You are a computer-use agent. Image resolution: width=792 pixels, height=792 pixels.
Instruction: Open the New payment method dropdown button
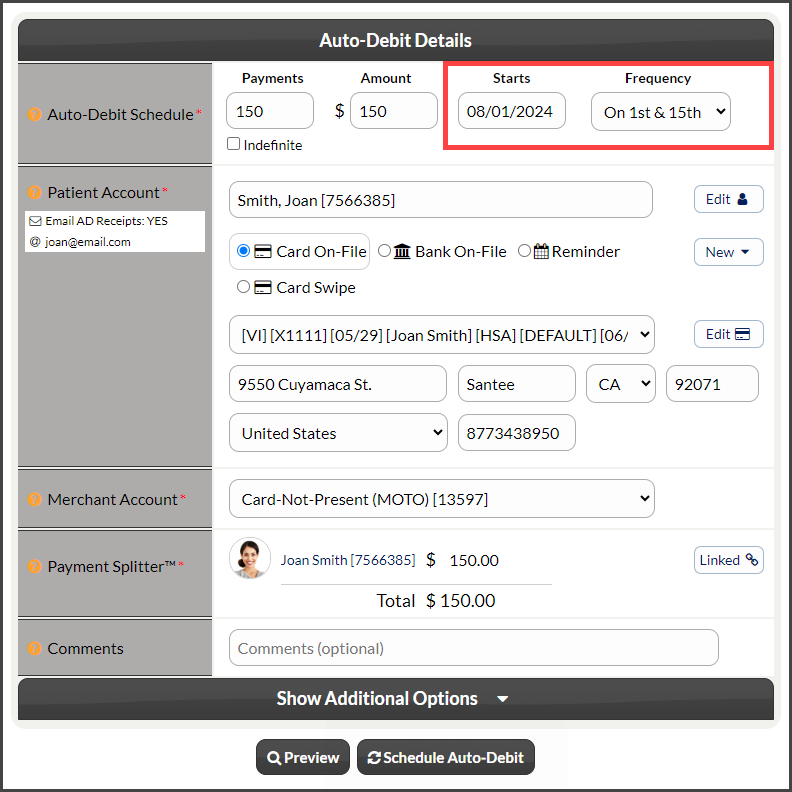pyautogui.click(x=728, y=252)
